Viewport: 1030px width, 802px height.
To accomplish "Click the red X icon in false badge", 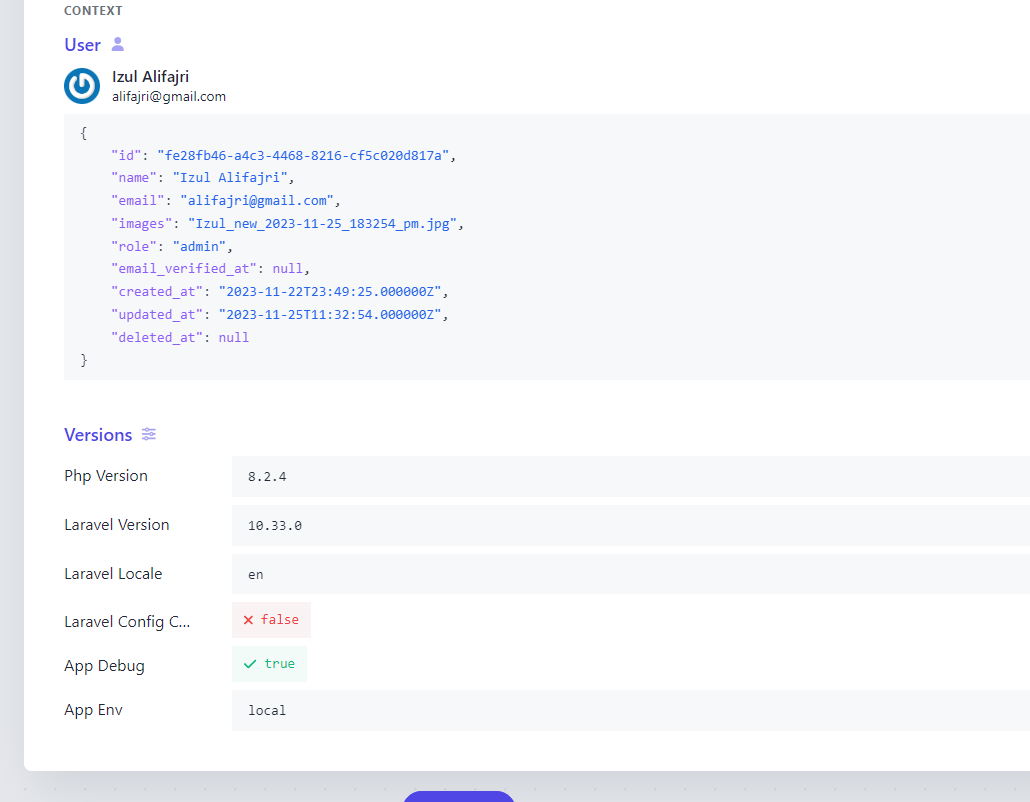I will point(248,620).
